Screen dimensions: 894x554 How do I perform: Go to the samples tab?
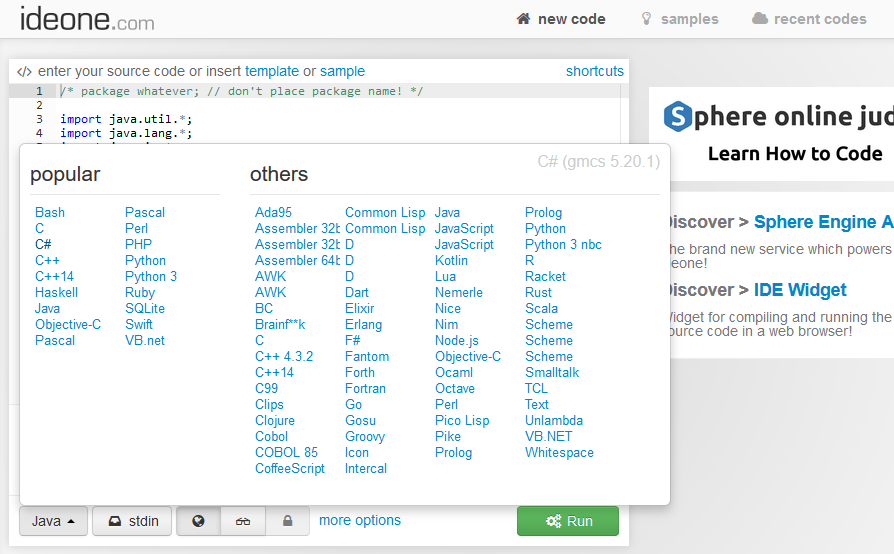coord(679,19)
